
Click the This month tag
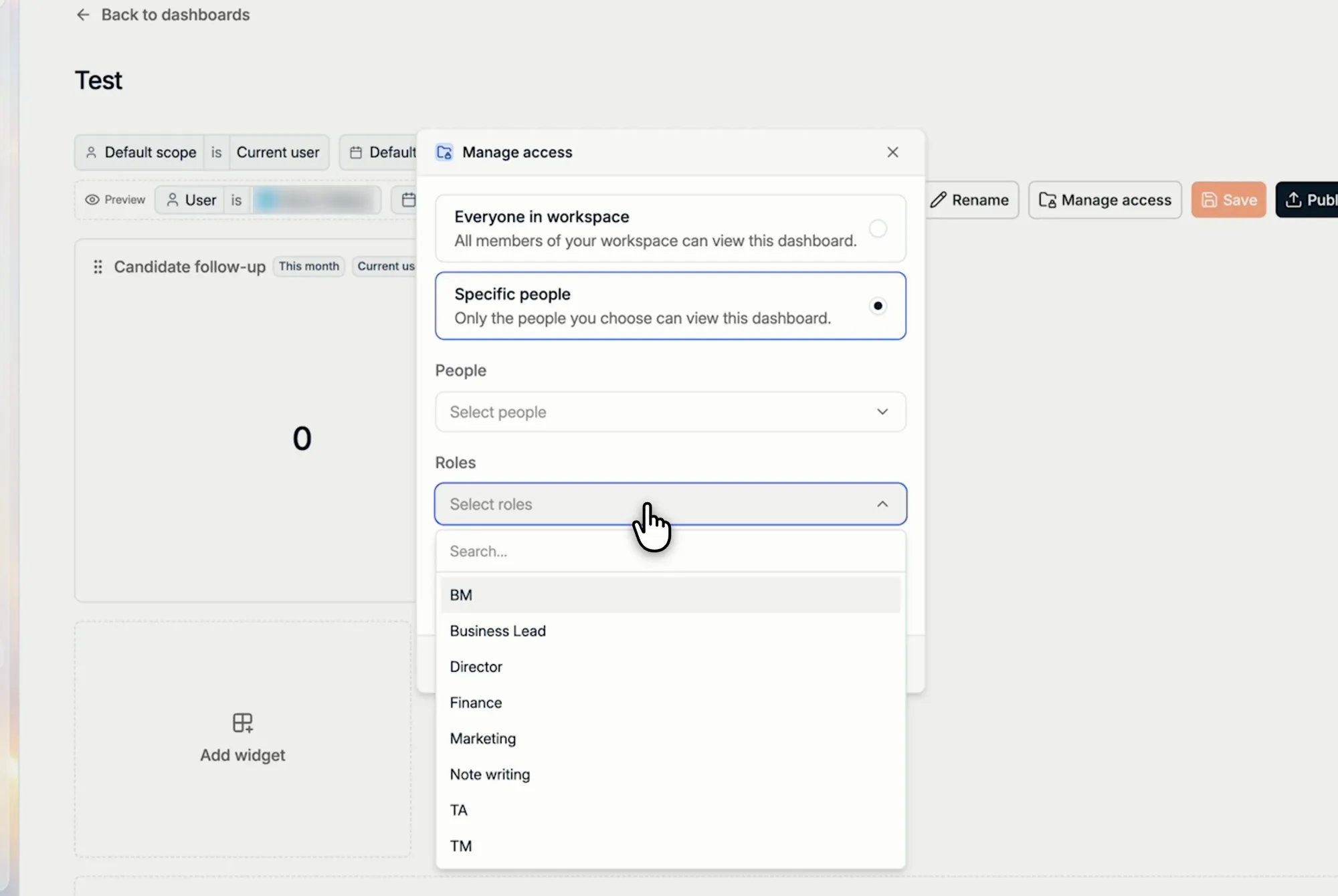point(309,266)
